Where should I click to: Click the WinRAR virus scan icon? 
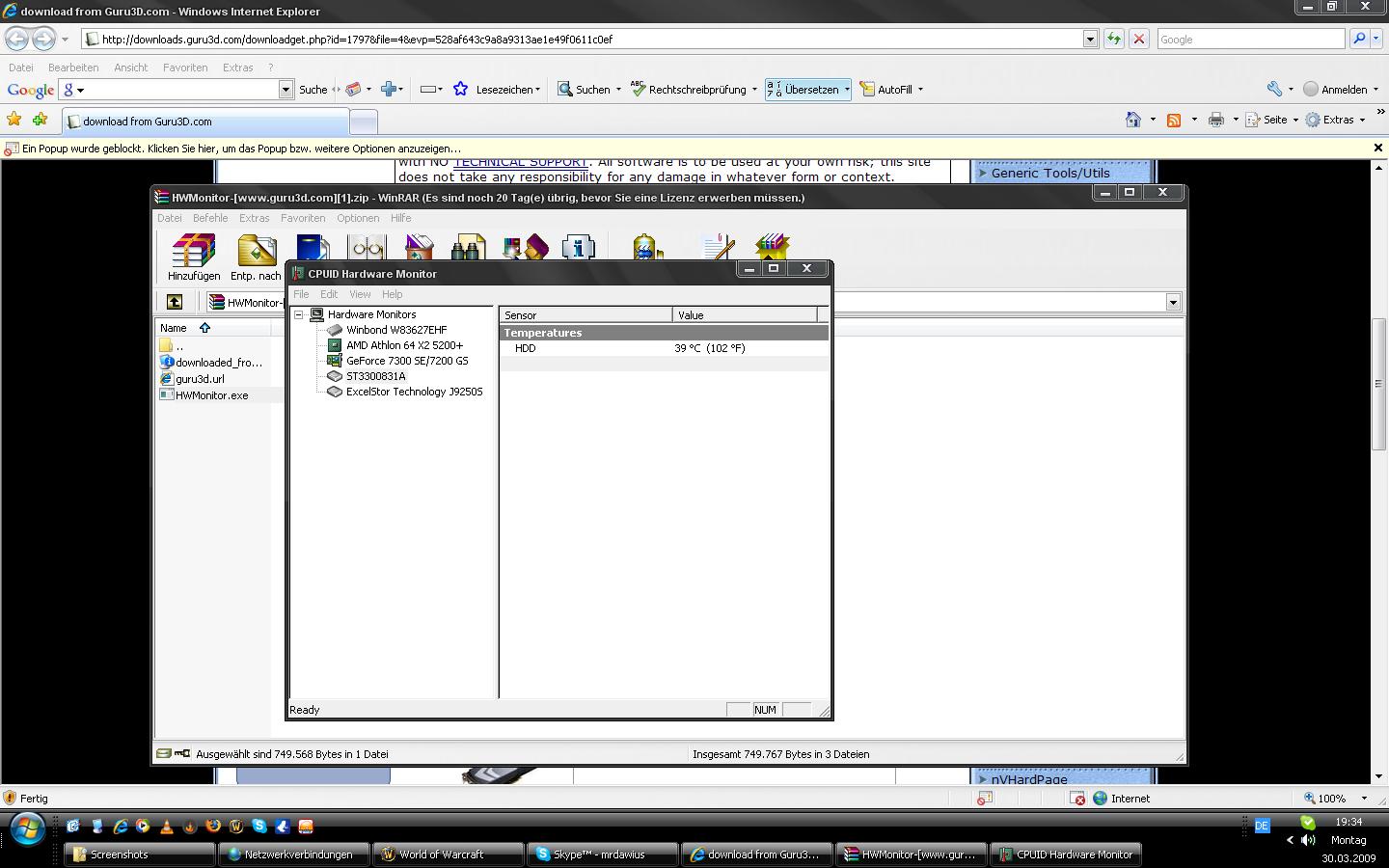click(646, 247)
